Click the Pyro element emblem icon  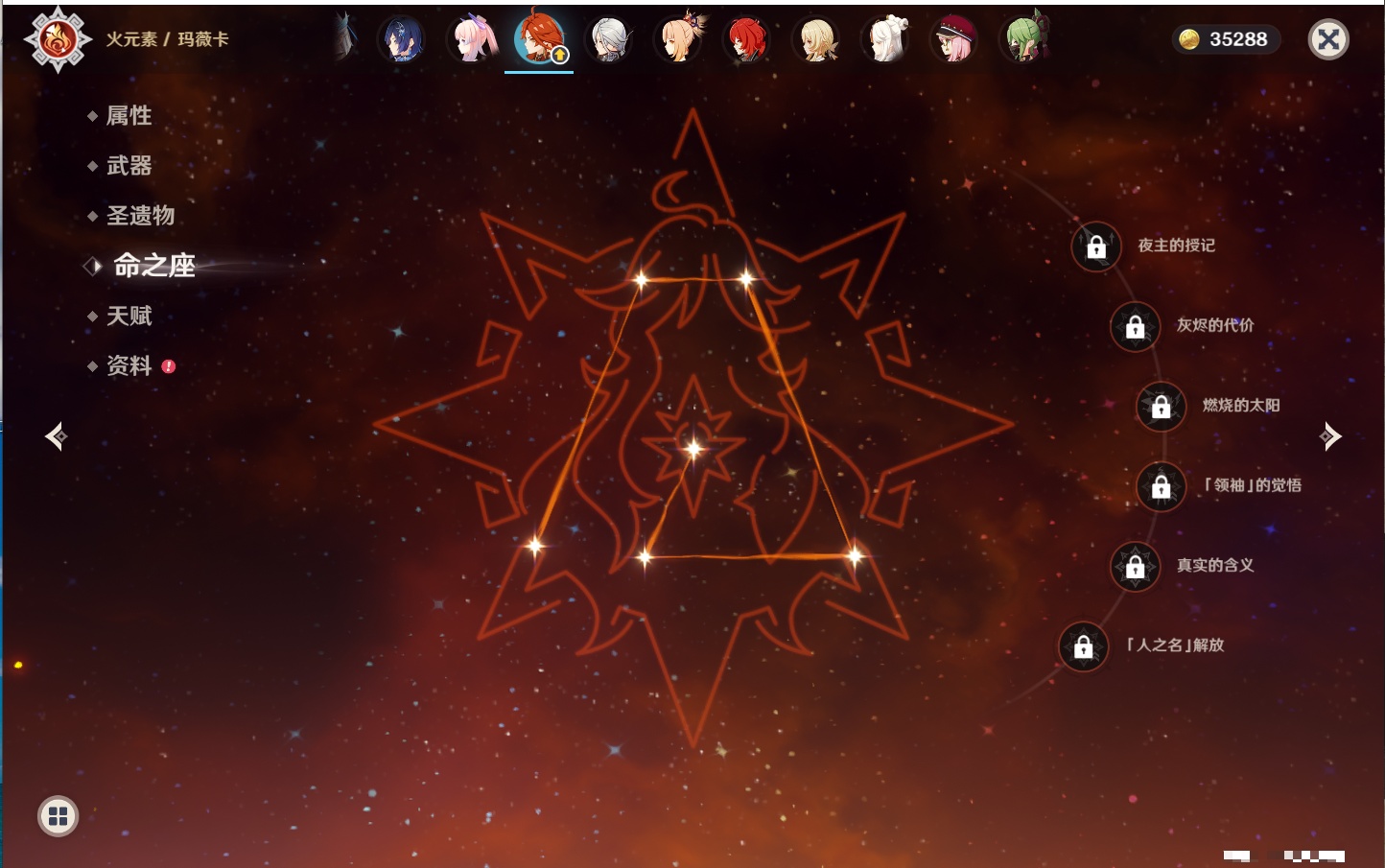(58, 39)
